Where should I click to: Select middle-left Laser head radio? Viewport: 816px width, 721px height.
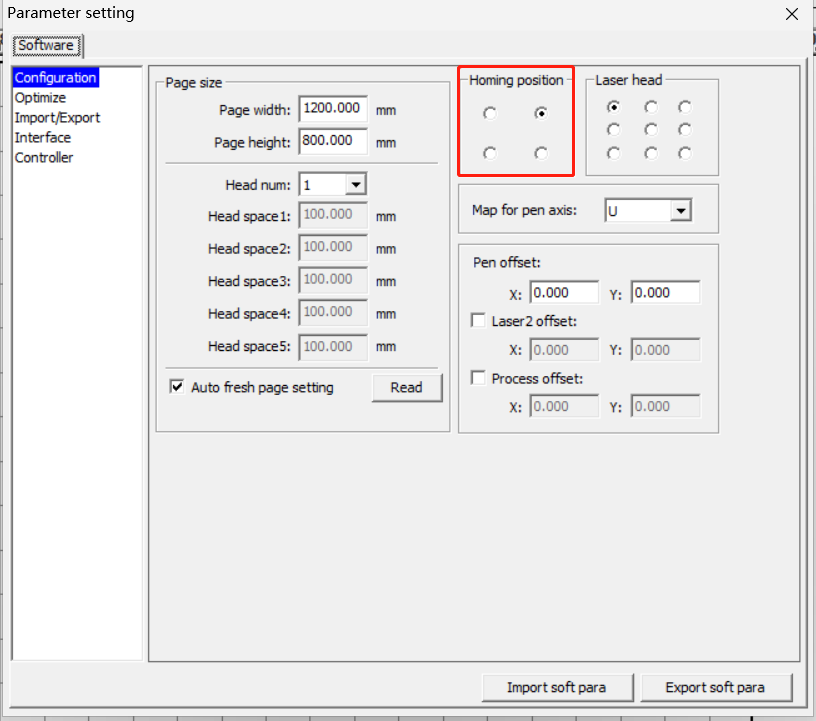614,129
